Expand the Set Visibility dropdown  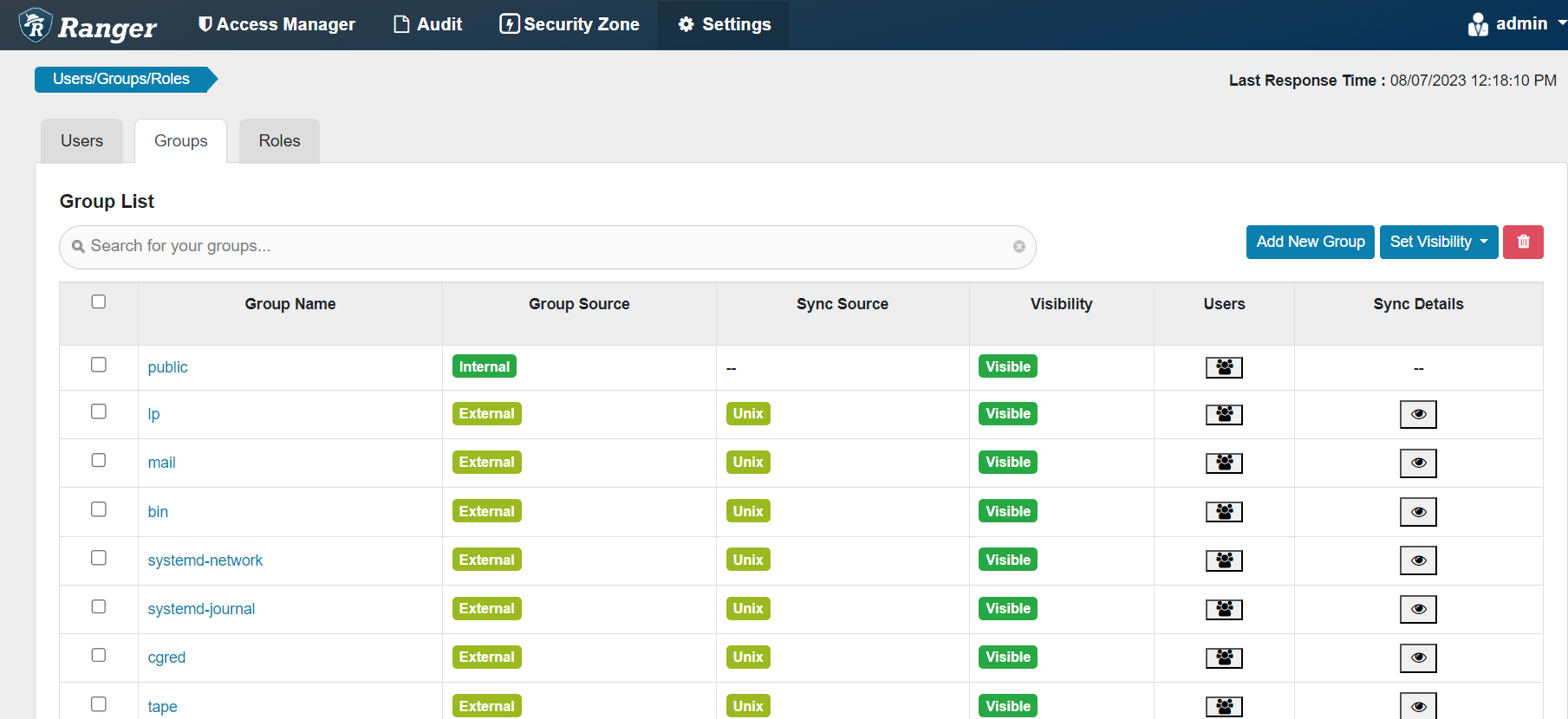1439,242
